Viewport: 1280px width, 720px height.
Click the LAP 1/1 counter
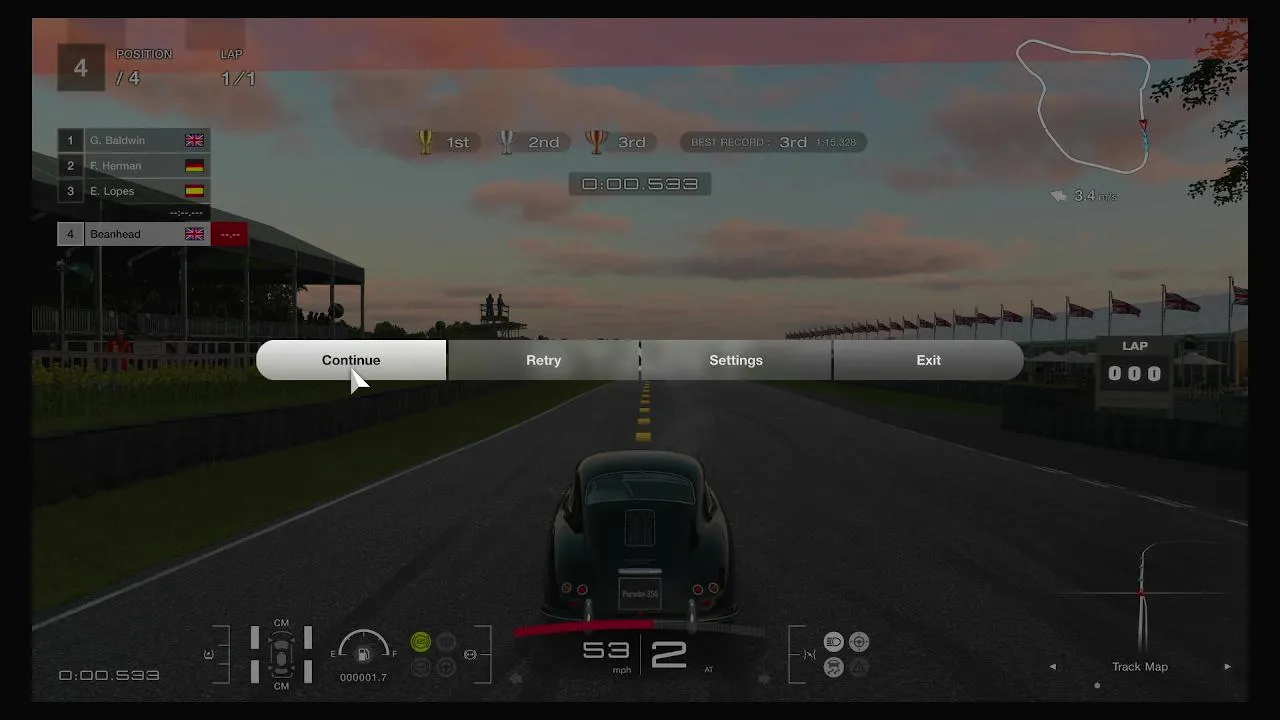click(238, 68)
